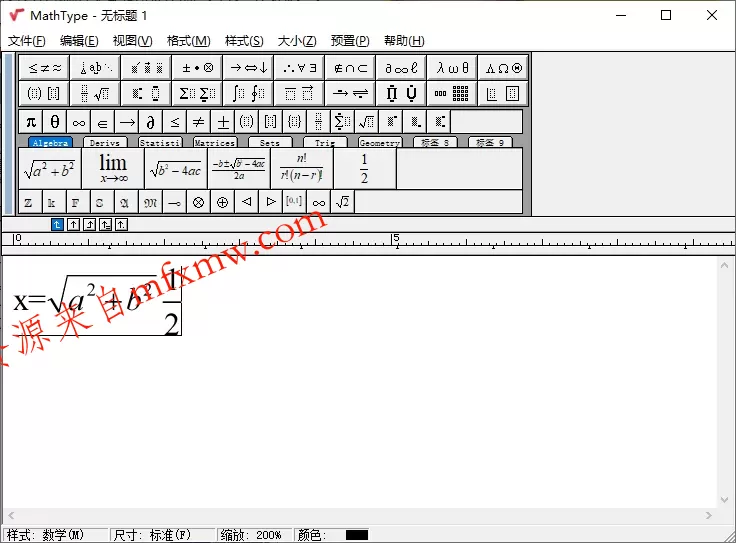Insert the small-bar square root template
Screen dimensions: 736x543
point(367,122)
